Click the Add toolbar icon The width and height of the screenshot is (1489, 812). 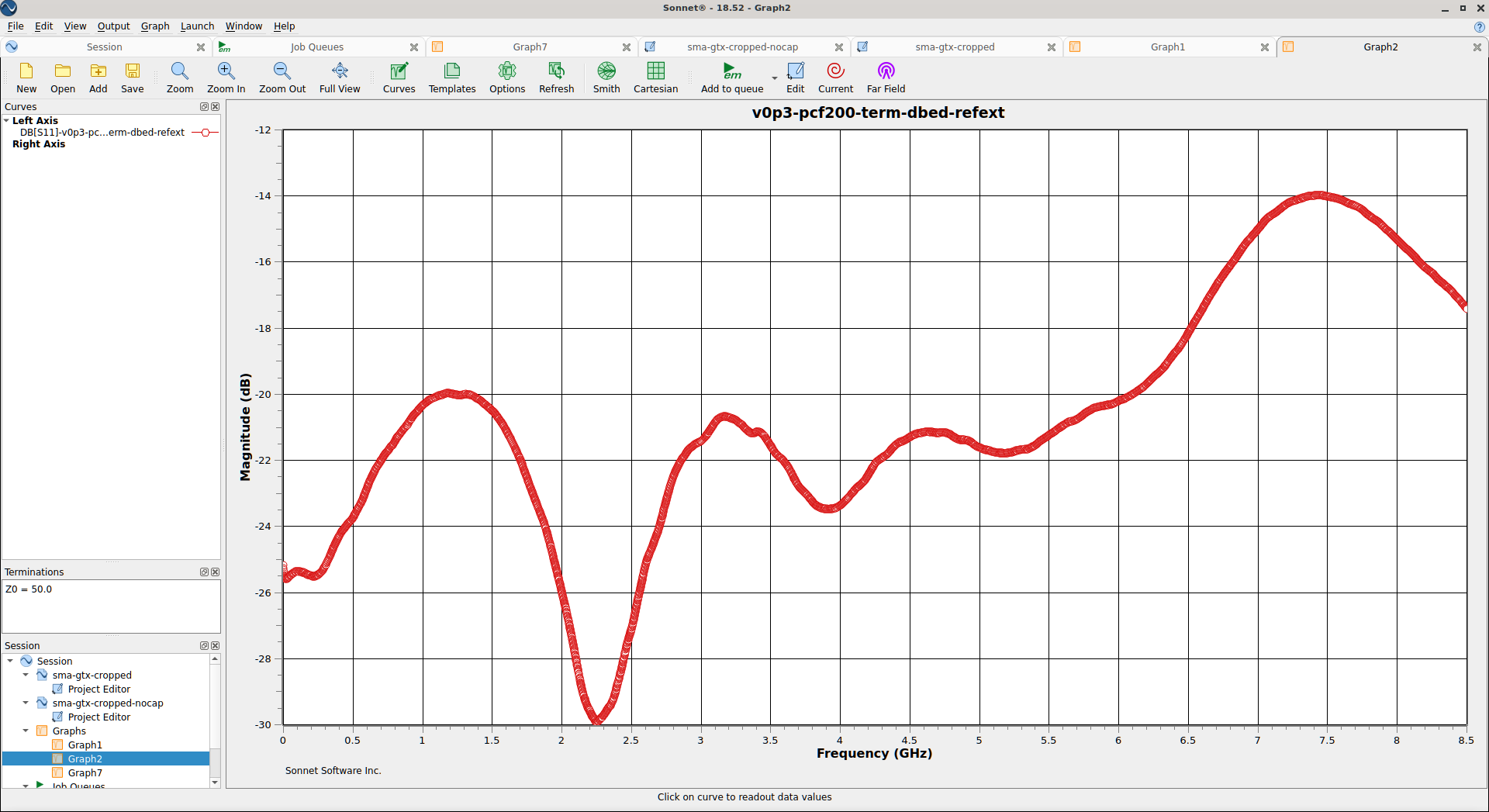98,78
